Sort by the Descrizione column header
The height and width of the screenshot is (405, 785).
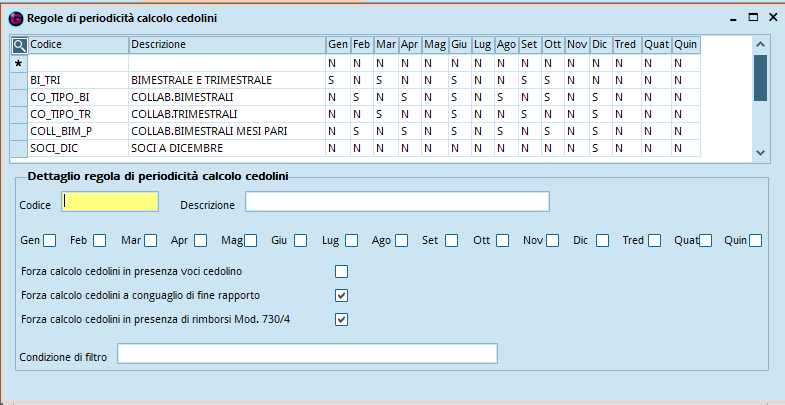[227, 45]
